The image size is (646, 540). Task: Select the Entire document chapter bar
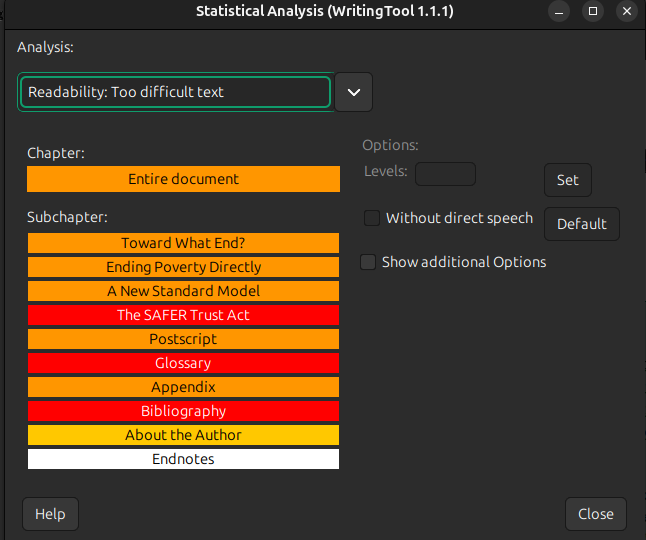[x=183, y=179]
